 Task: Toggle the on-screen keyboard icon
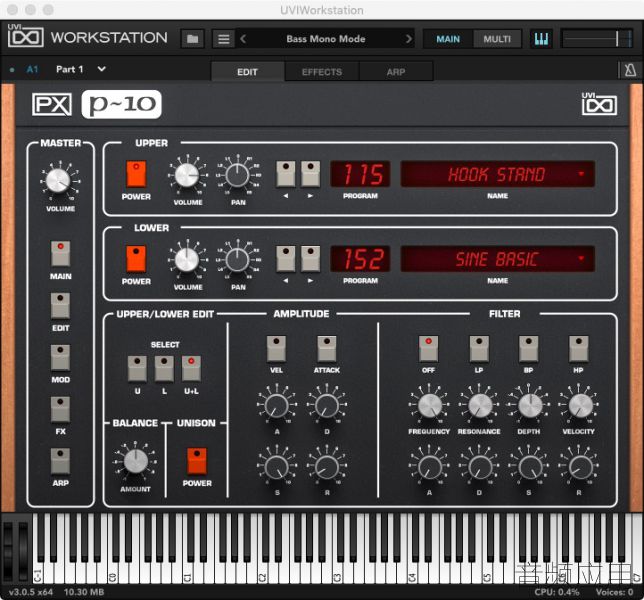coord(541,39)
